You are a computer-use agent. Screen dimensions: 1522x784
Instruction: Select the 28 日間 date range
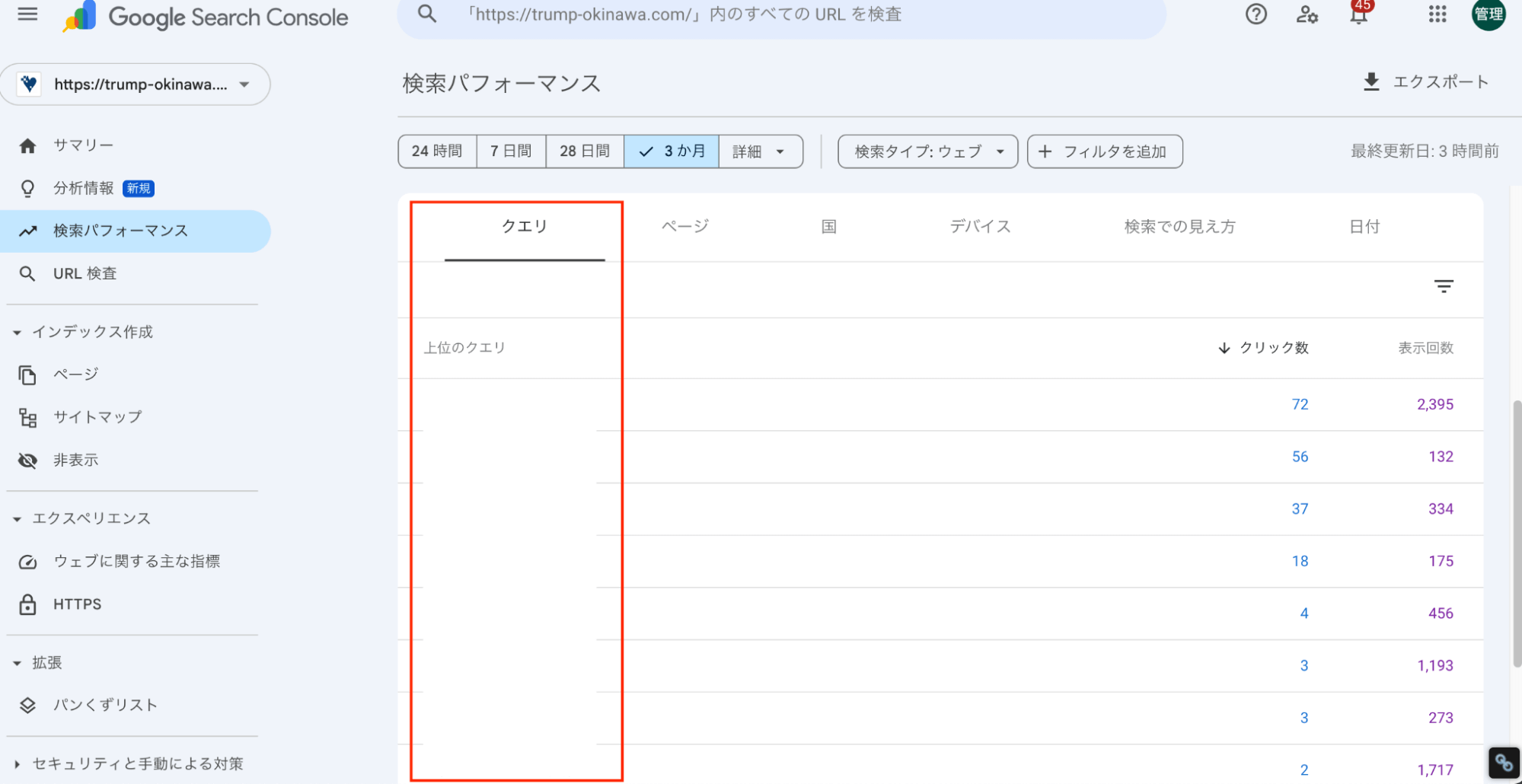tap(584, 151)
